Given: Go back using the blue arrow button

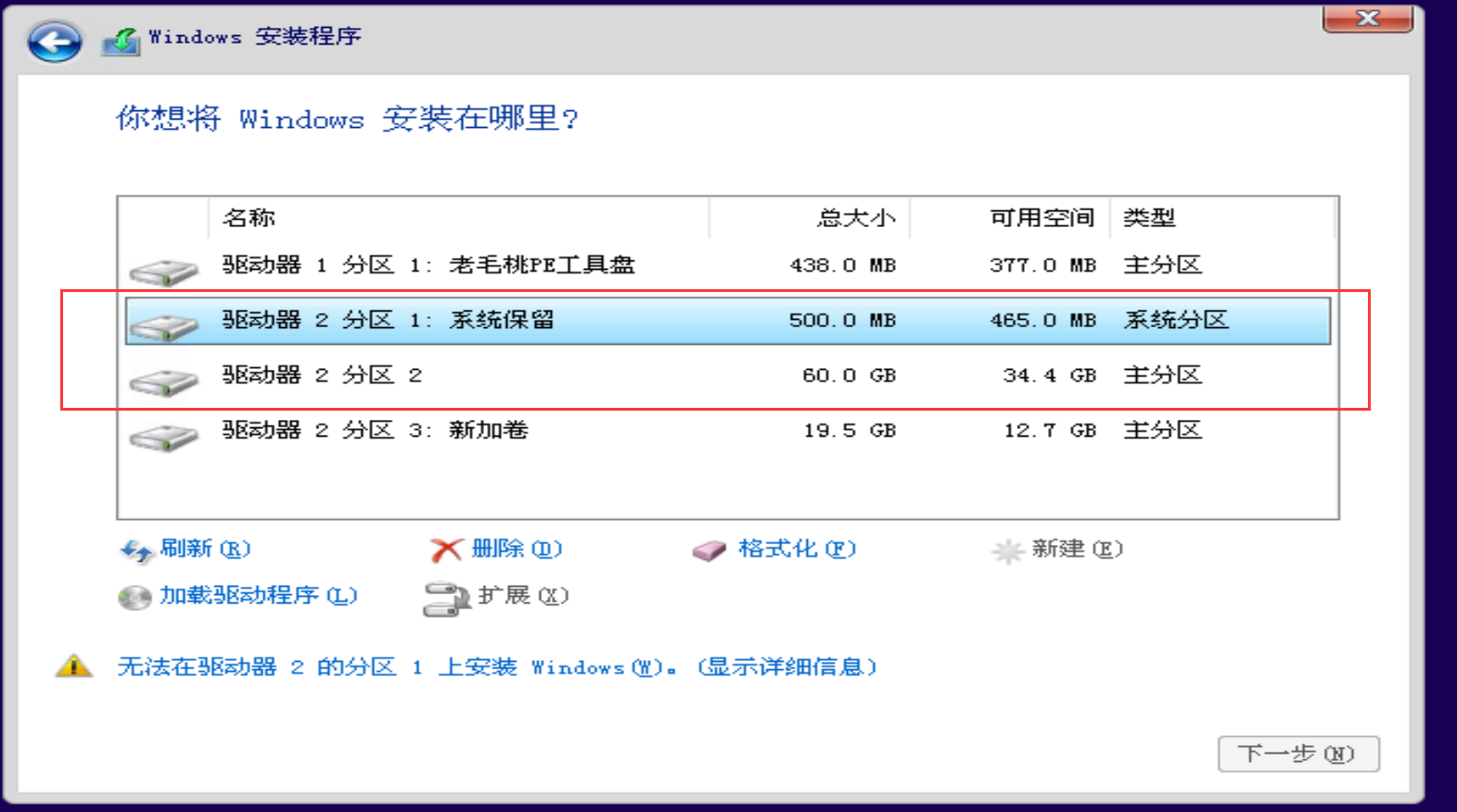Looking at the screenshot, I should 54,42.
